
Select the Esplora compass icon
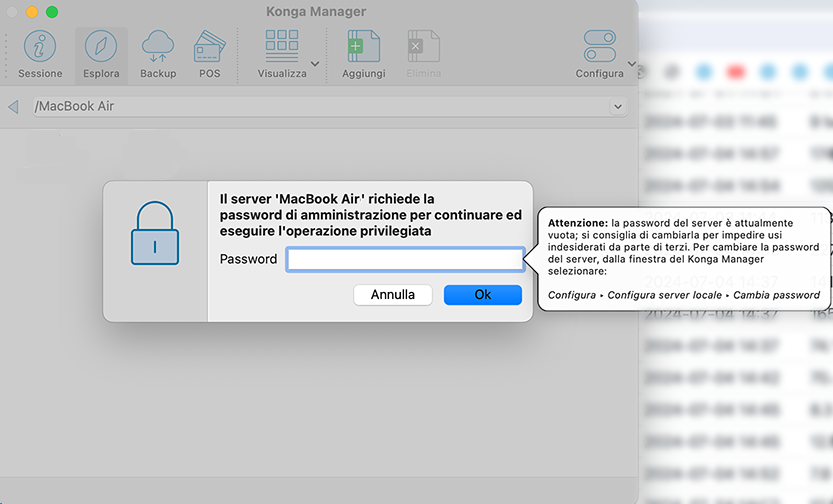point(101,47)
